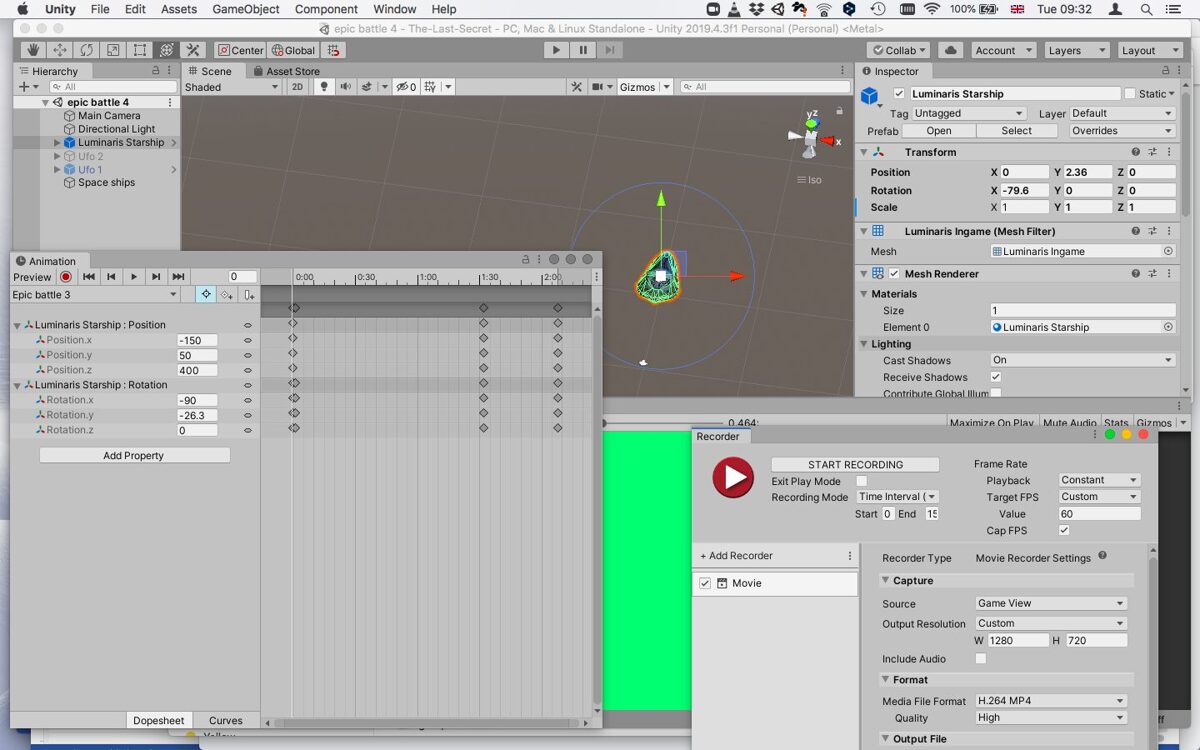Open the Assets menu

pyautogui.click(x=179, y=9)
